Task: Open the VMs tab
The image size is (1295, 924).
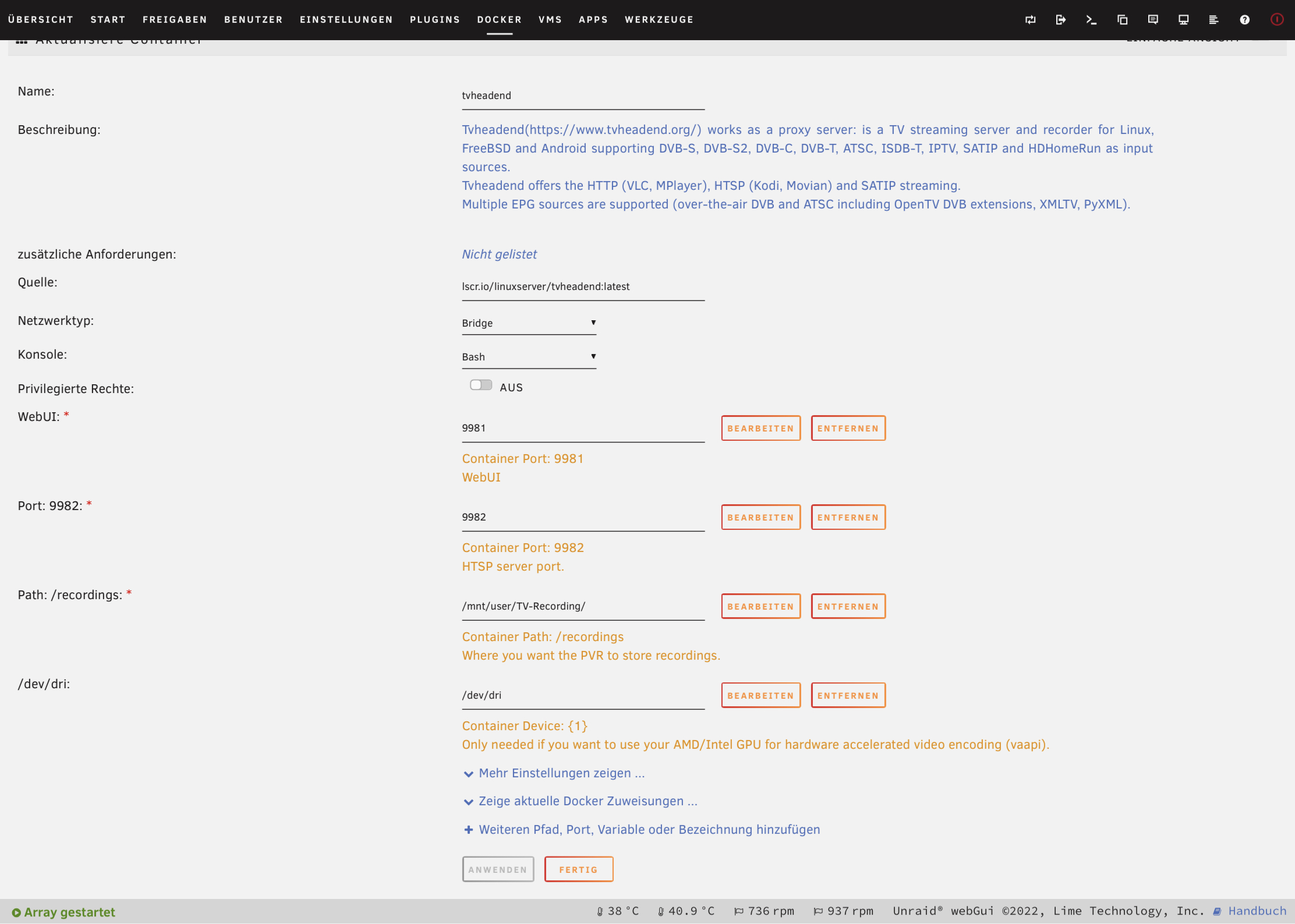Action: tap(550, 20)
